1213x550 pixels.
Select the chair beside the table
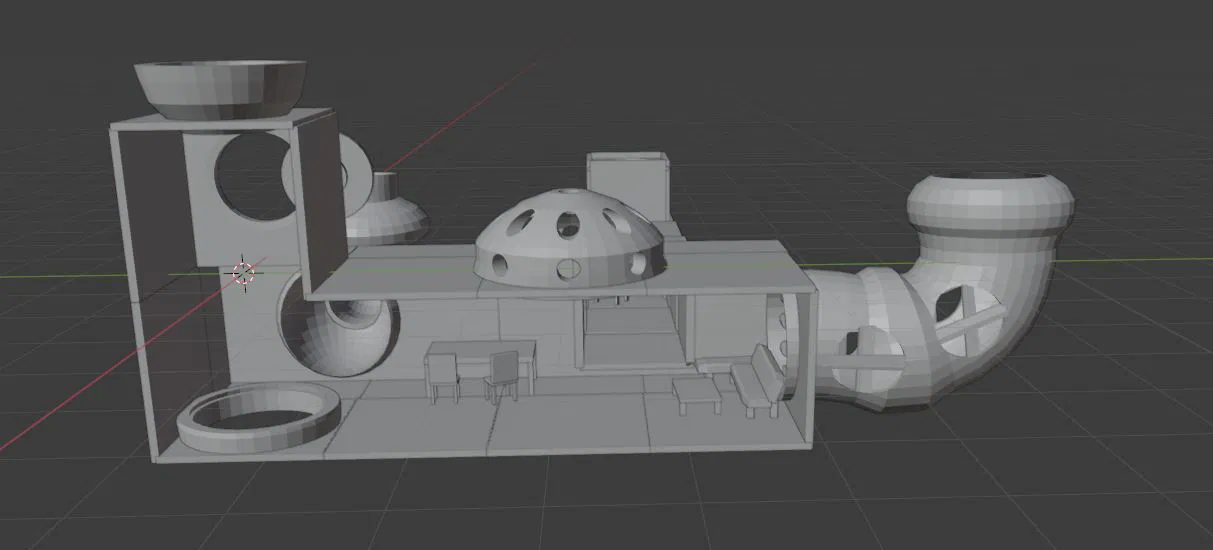coord(503,376)
